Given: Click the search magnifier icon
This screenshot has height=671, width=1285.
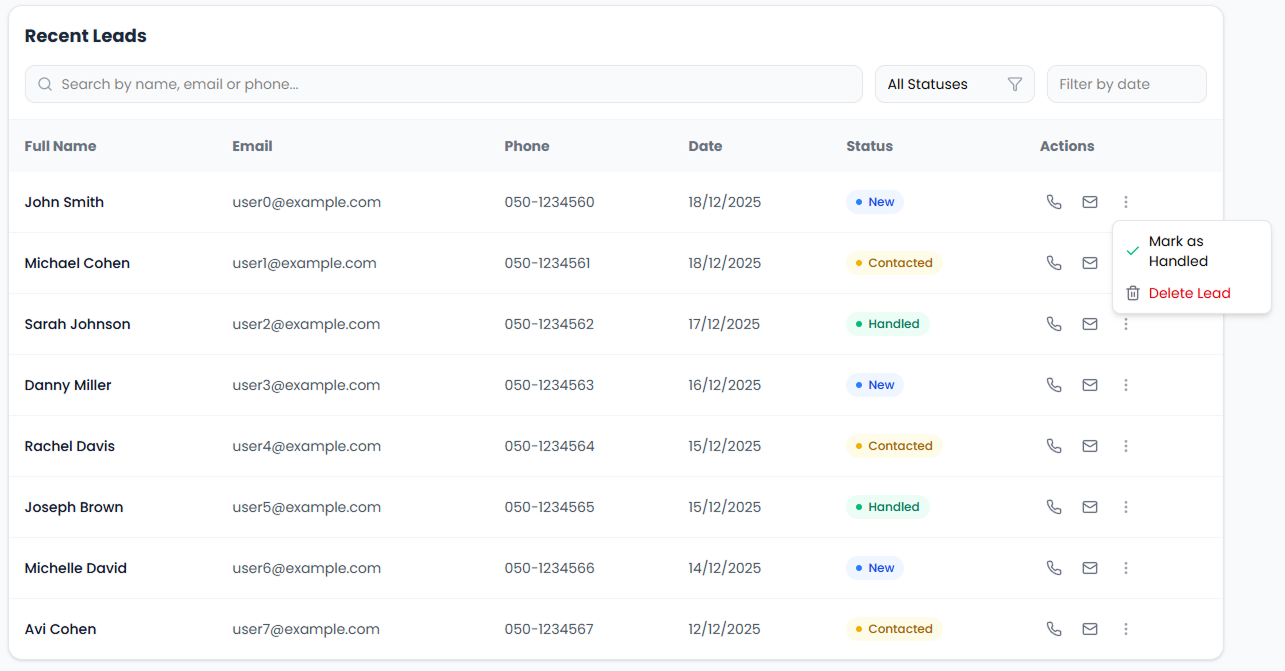Looking at the screenshot, I should (45, 84).
